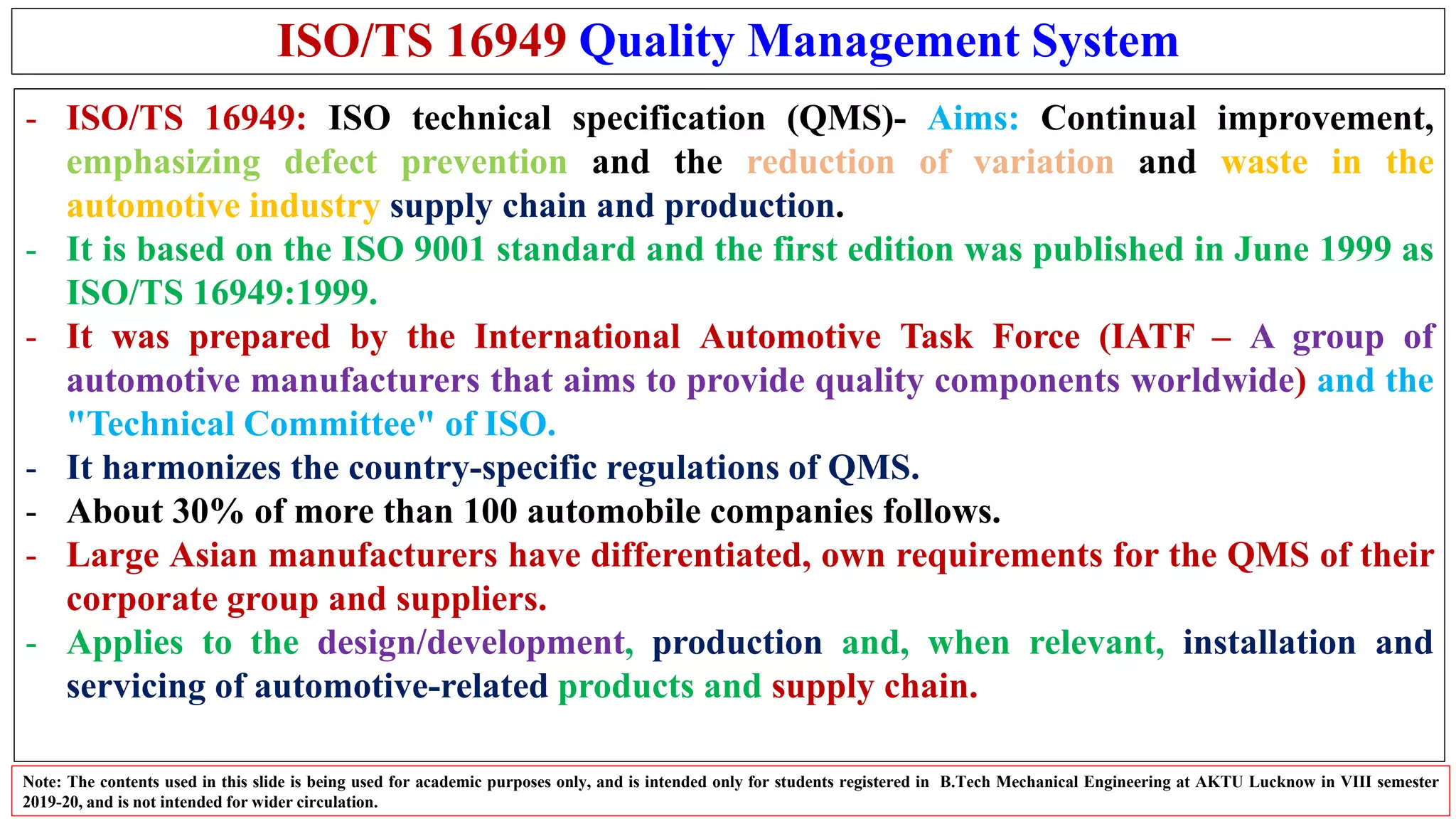Click the line 'It is based on the ISO 9001 standard'

click(351, 250)
